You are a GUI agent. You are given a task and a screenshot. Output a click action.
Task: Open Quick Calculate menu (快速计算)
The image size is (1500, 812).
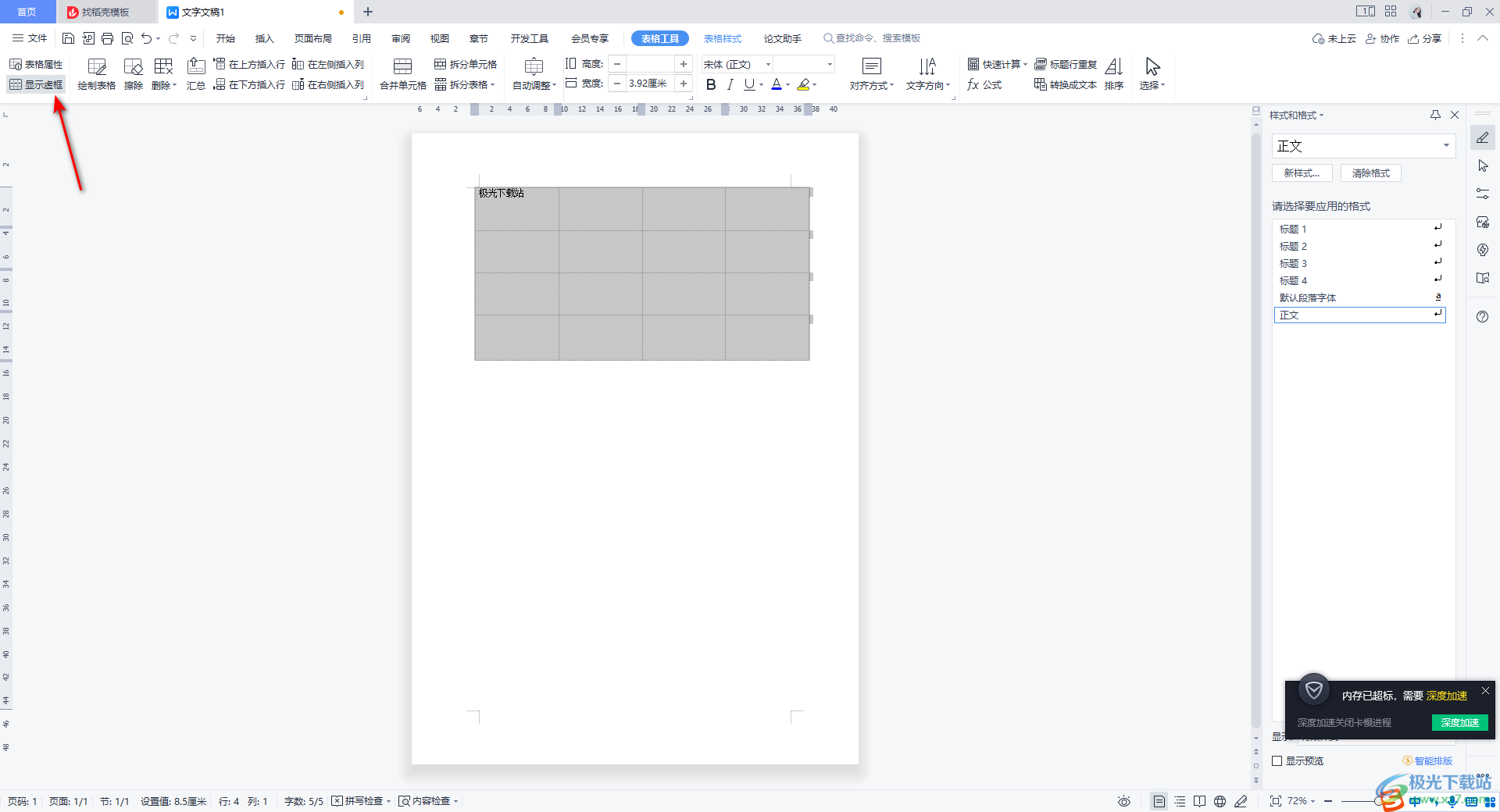(997, 64)
